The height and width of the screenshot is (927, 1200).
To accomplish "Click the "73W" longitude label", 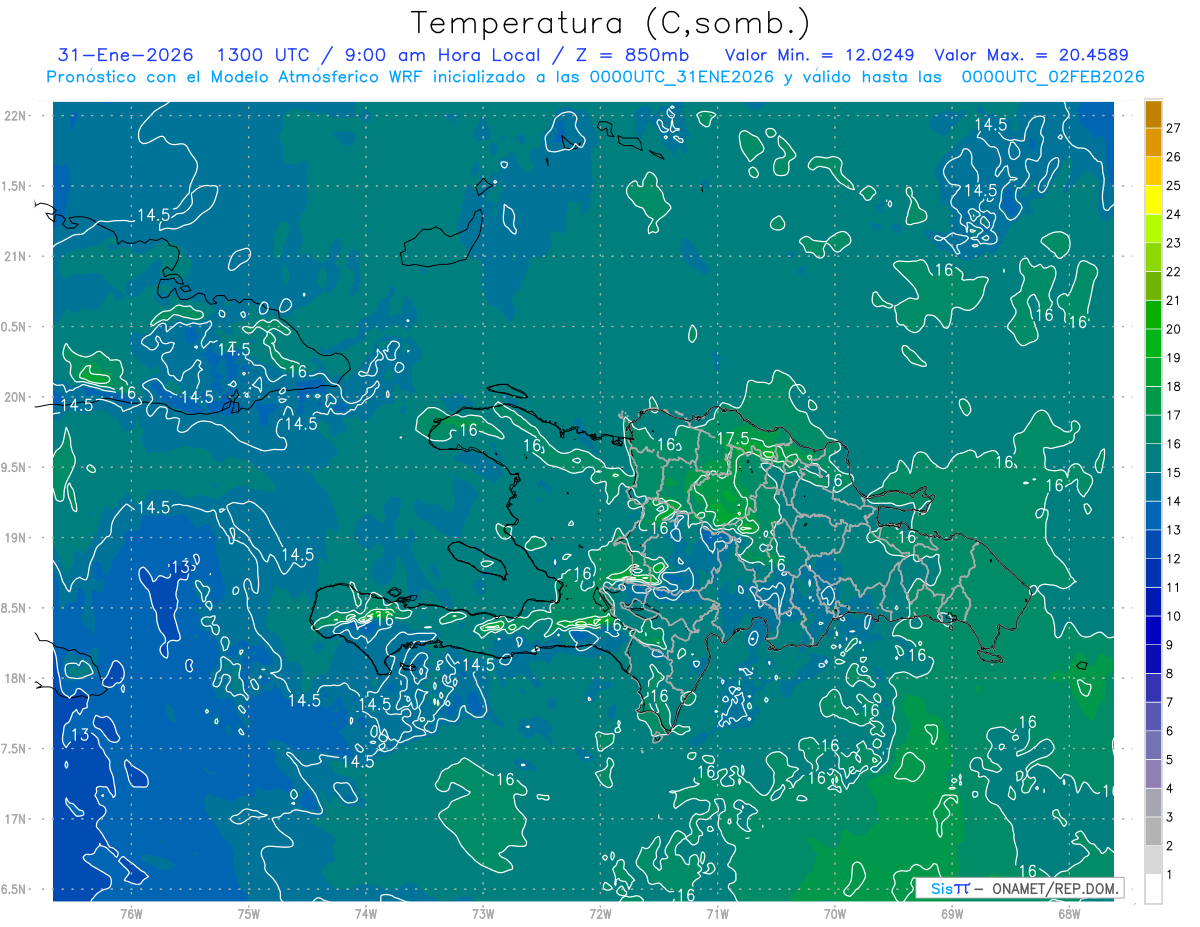I will pyautogui.click(x=483, y=913).
